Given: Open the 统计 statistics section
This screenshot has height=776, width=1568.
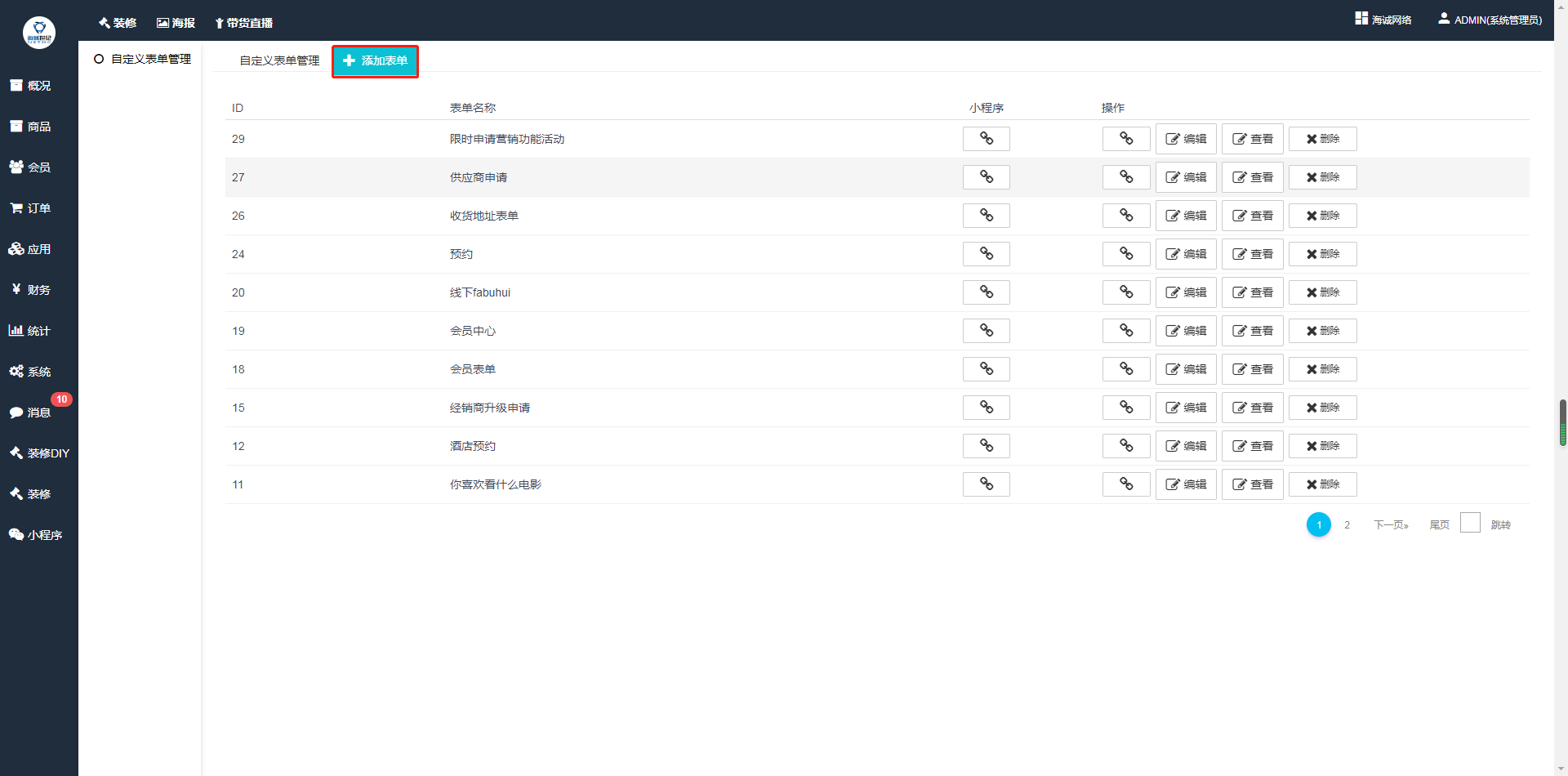Looking at the screenshot, I should click(x=30, y=331).
